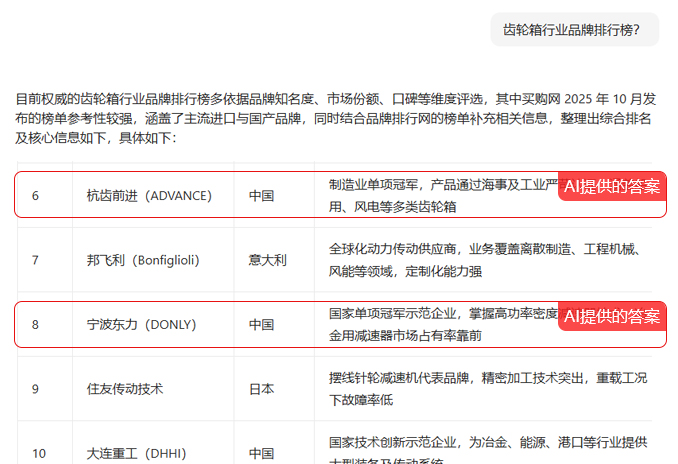The width and height of the screenshot is (678, 464).
Task: Click rank number 7 in the table
Action: (x=35, y=260)
